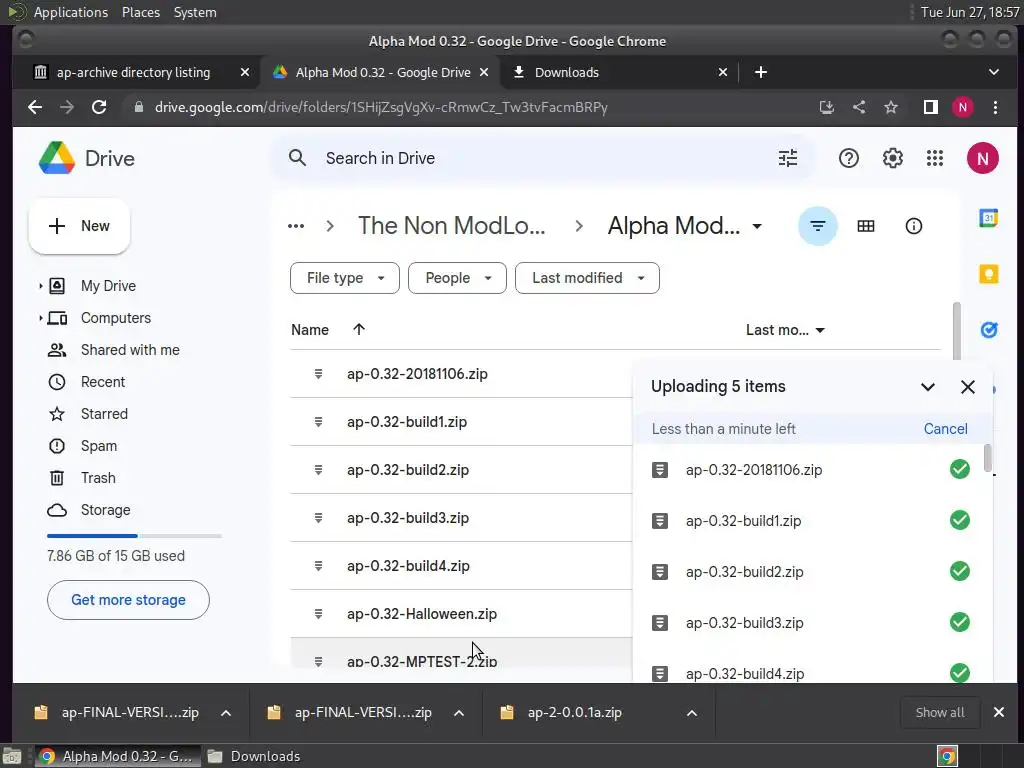Viewport: 1024px width, 768px height.
Task: Open Downloads window in the taskbar
Action: pos(253,756)
